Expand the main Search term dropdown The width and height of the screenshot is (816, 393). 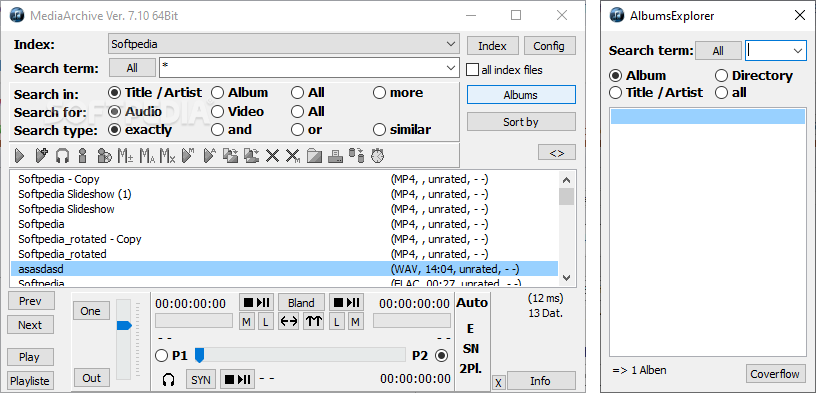[x=451, y=68]
